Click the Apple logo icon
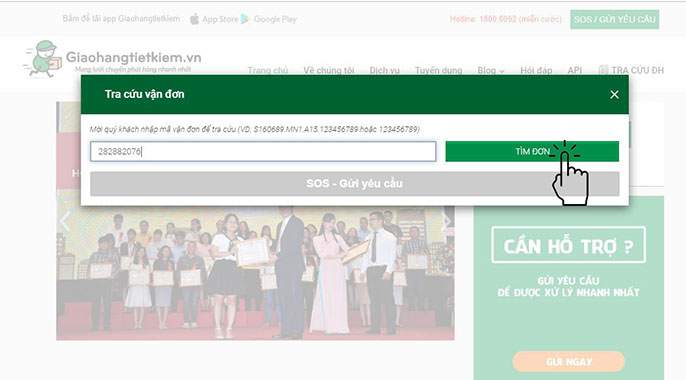Screen dimensions: 686x380 194,19
